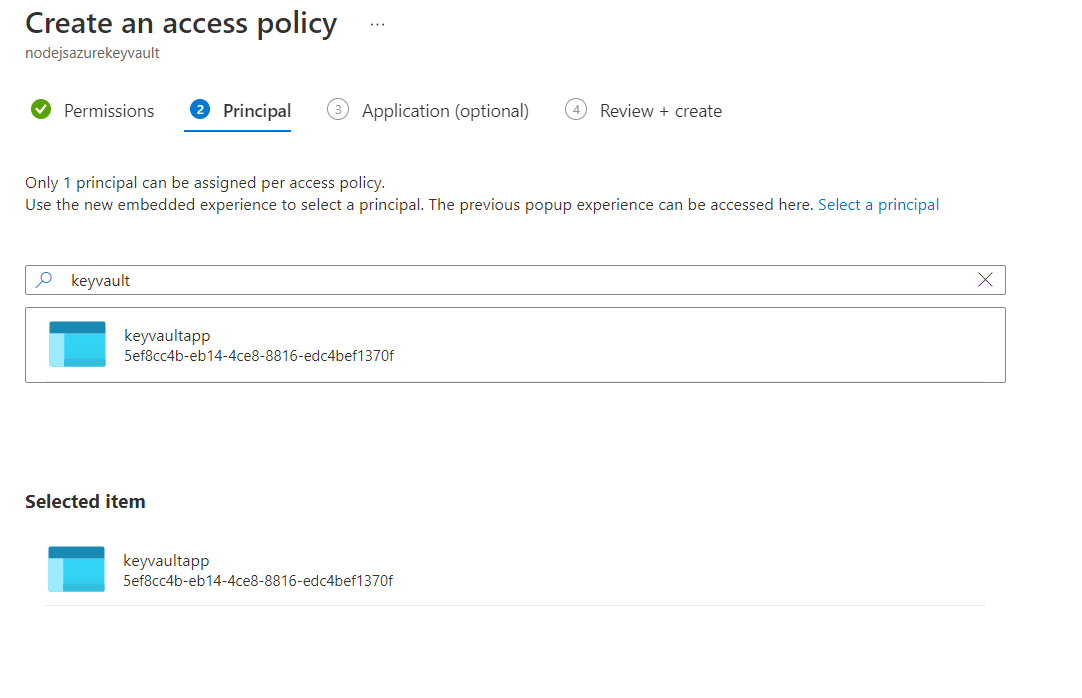Click the application ID in search result
Screen dimensions: 1082x698
[x=258, y=355]
